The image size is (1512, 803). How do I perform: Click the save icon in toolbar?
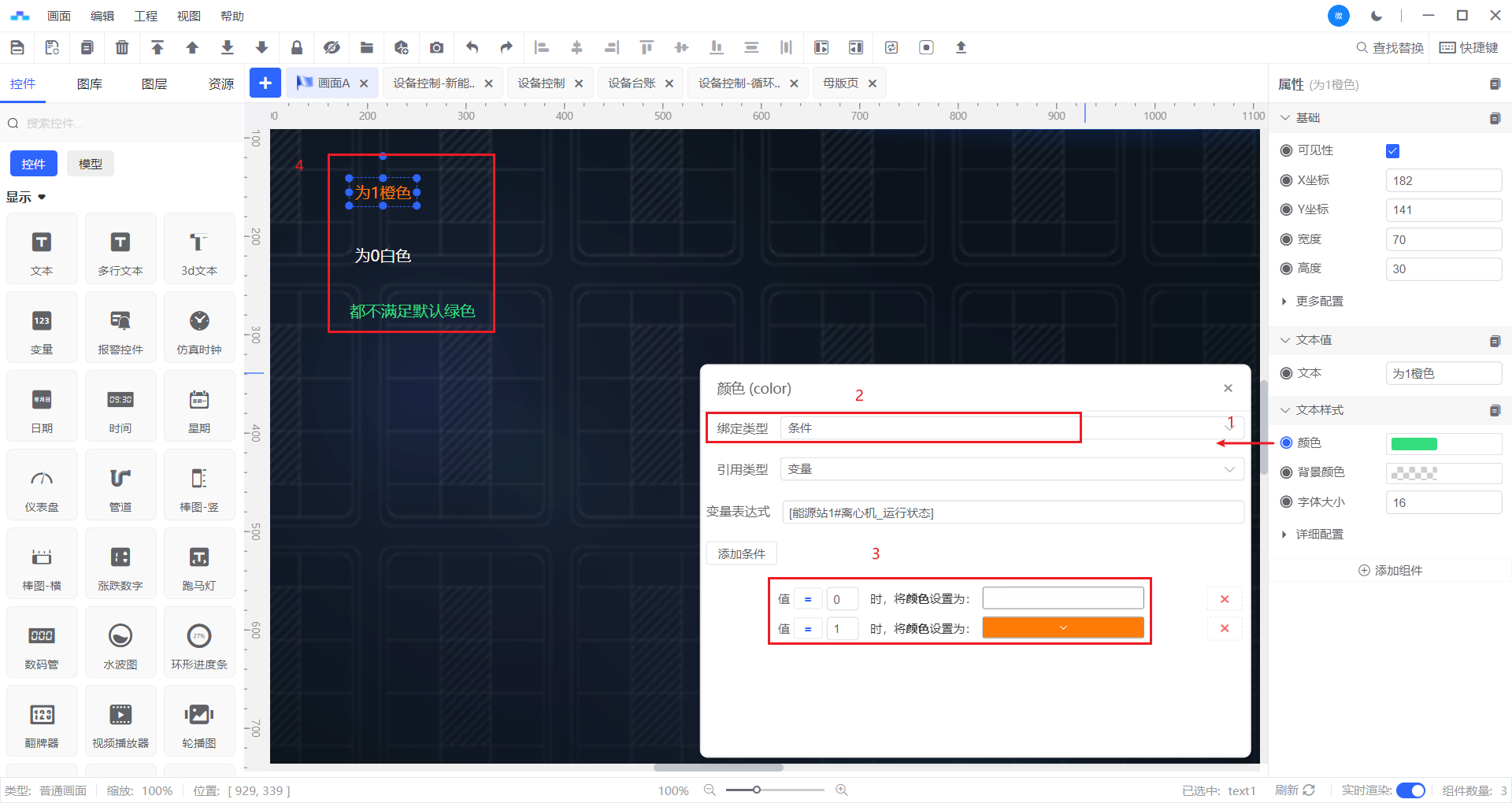click(17, 48)
